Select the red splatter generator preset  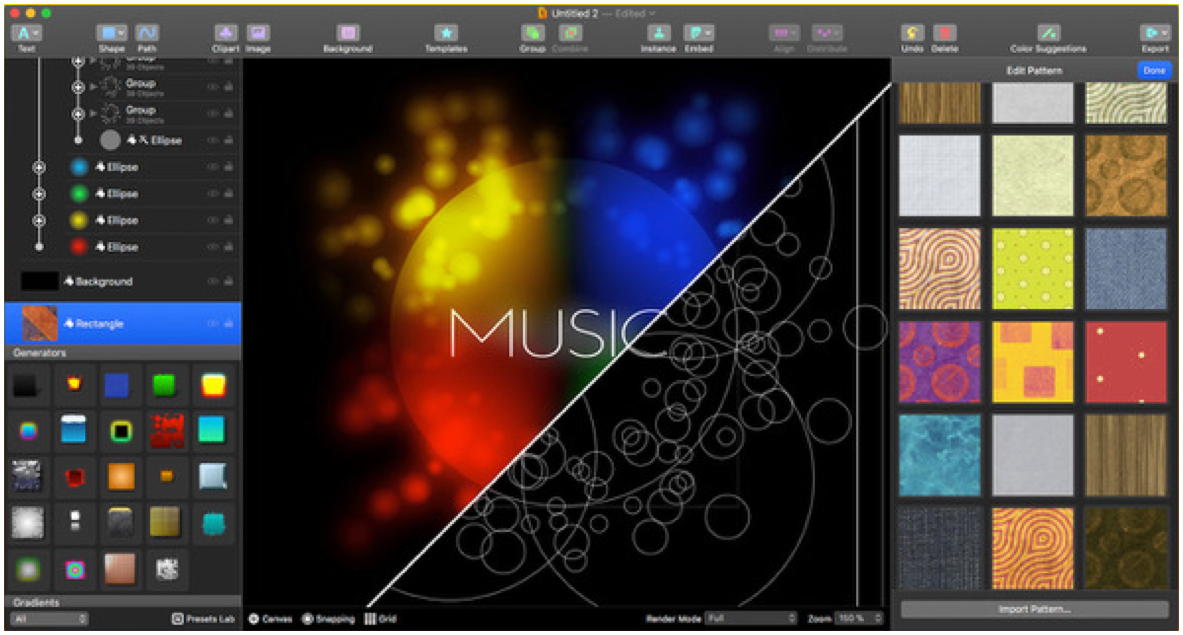pyautogui.click(x=166, y=431)
